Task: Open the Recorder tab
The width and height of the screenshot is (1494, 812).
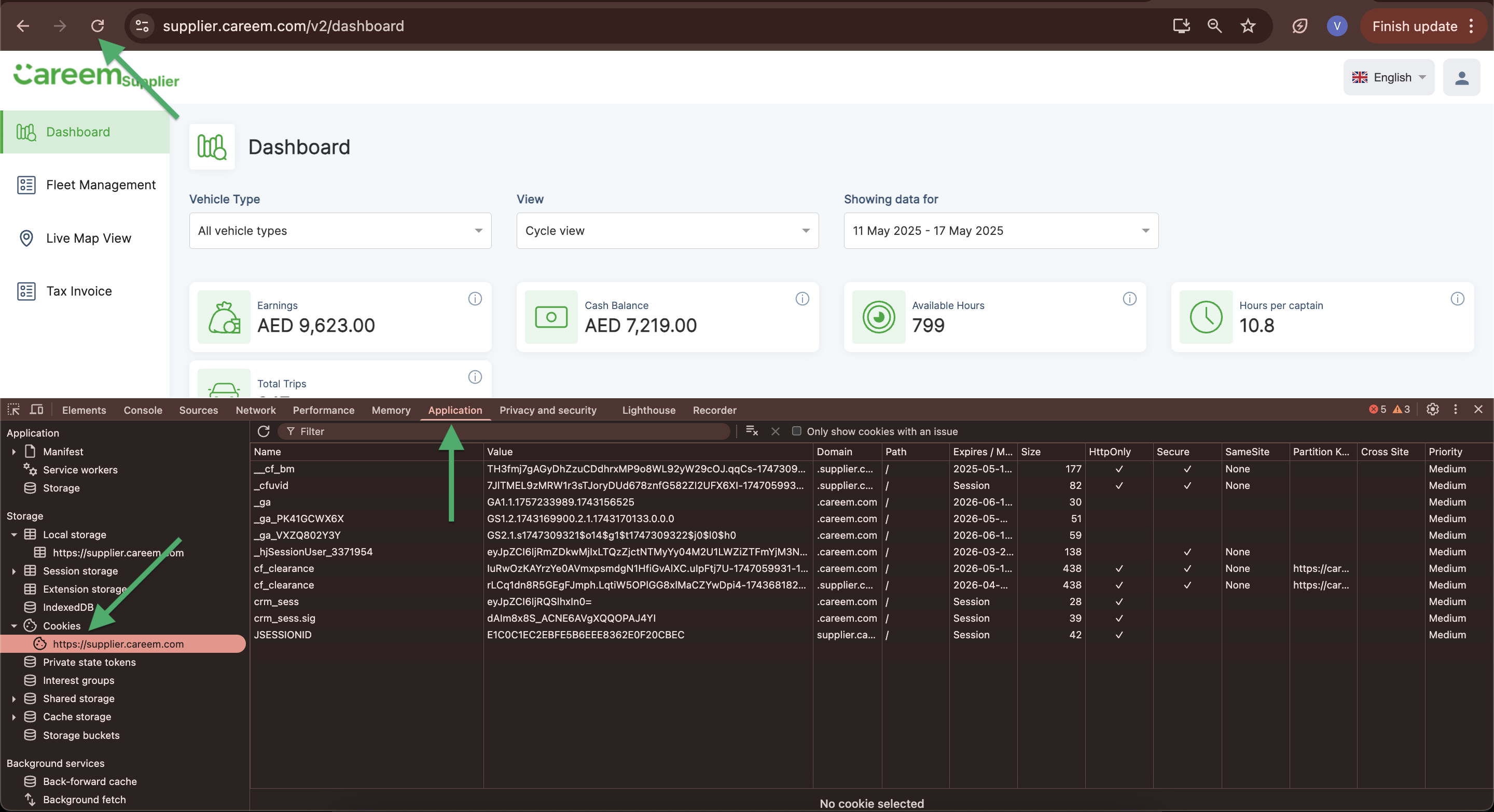Action: 714,410
